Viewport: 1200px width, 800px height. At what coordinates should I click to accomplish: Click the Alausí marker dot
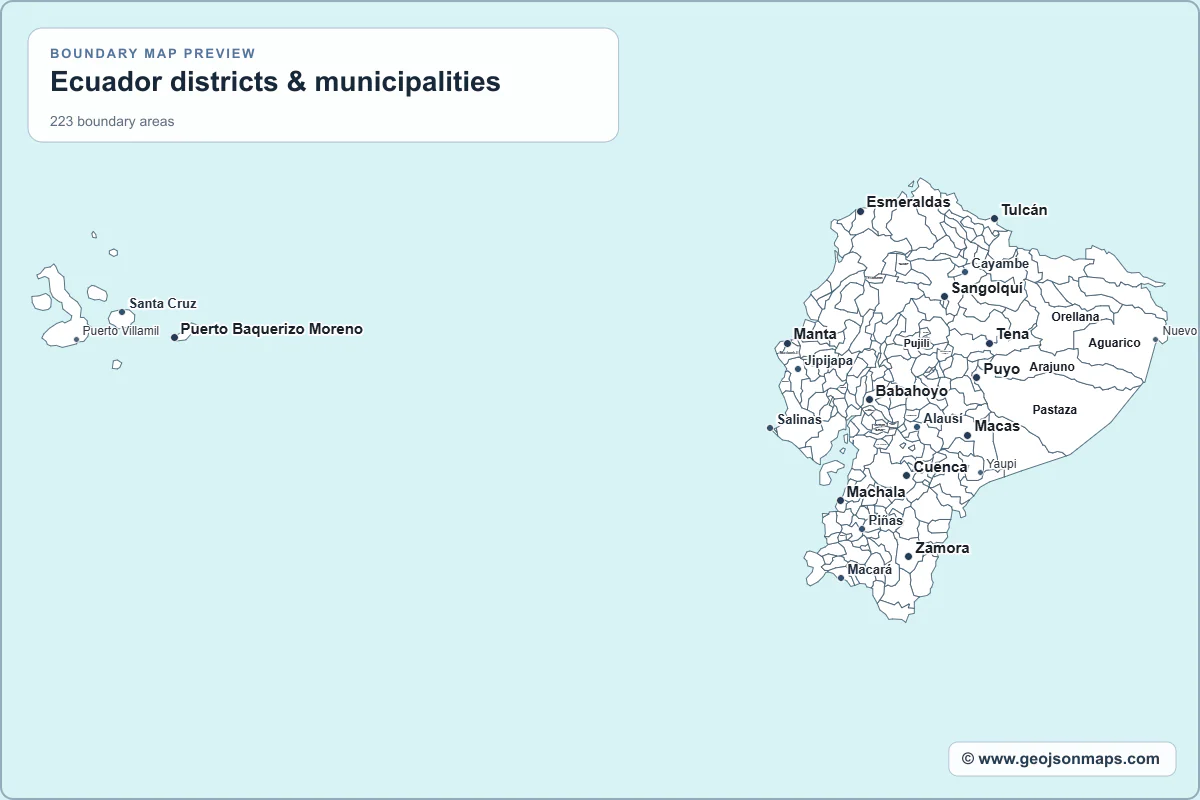tap(917, 427)
